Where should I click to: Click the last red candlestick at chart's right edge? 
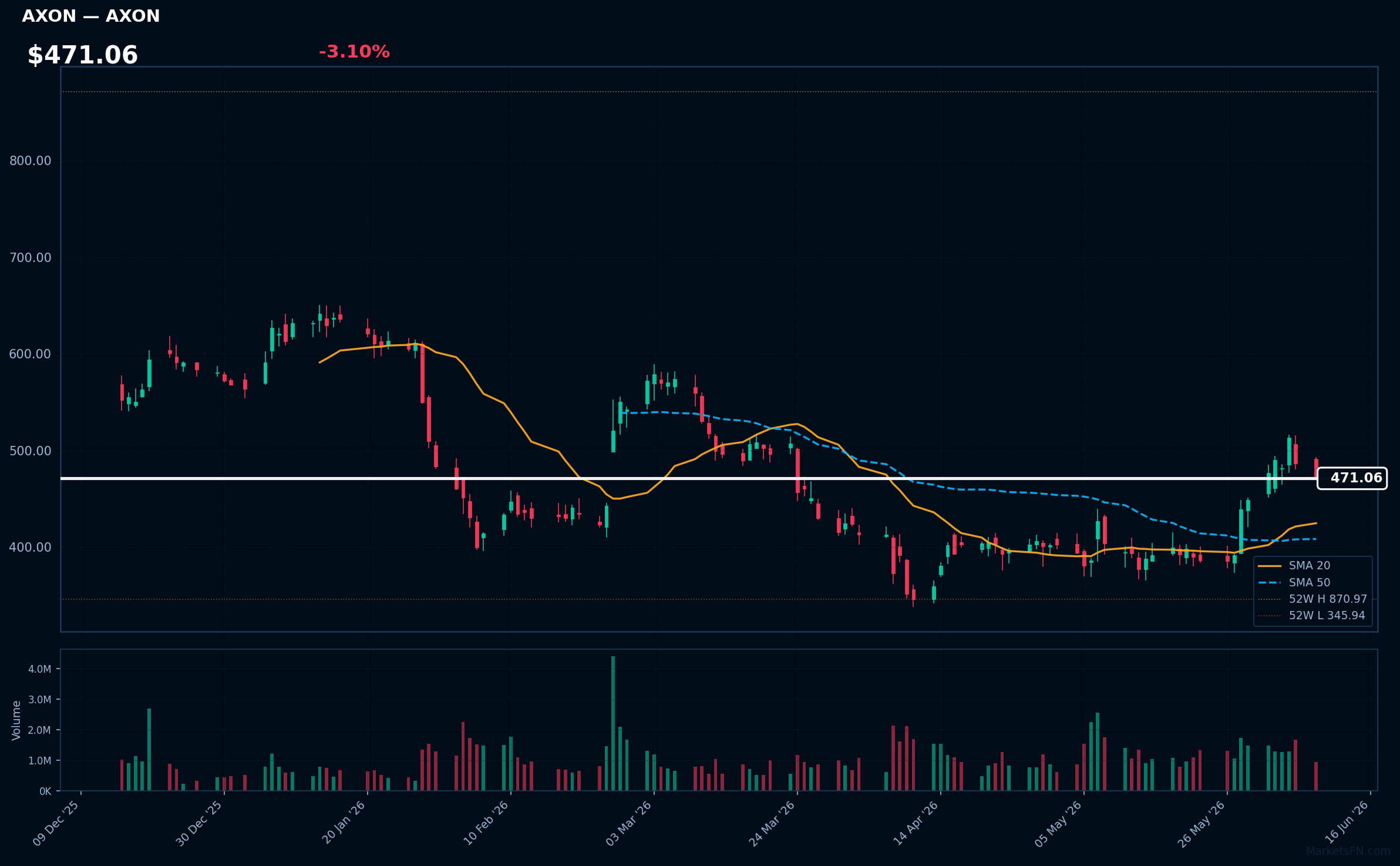1316,468
